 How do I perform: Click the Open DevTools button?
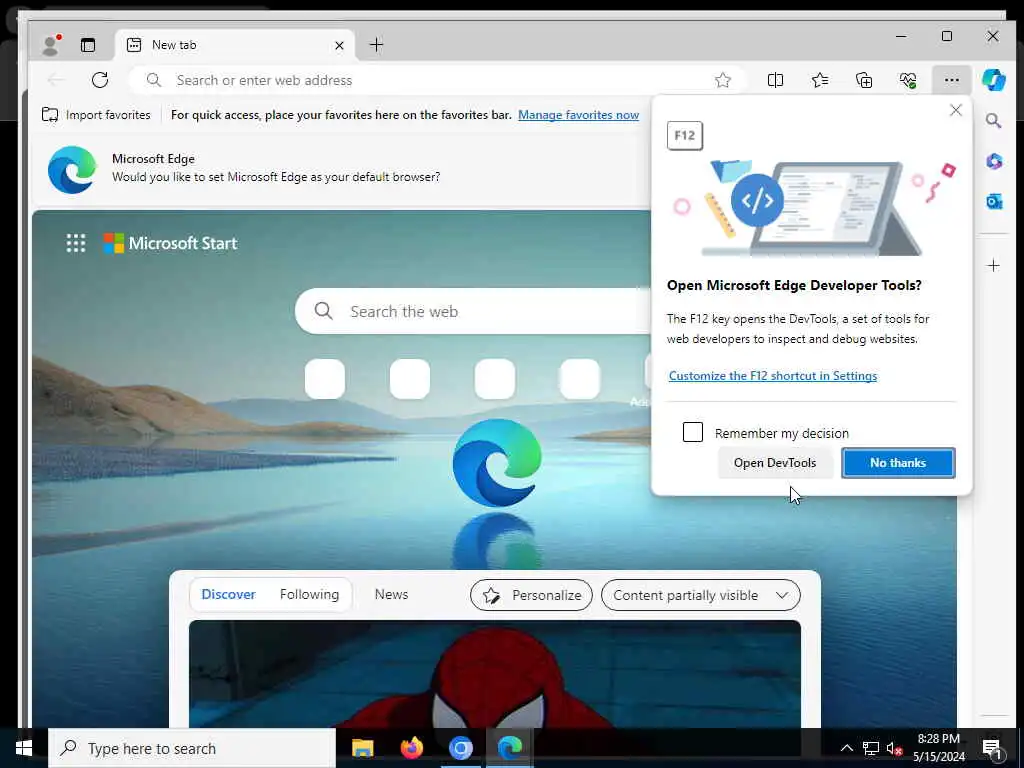click(775, 462)
